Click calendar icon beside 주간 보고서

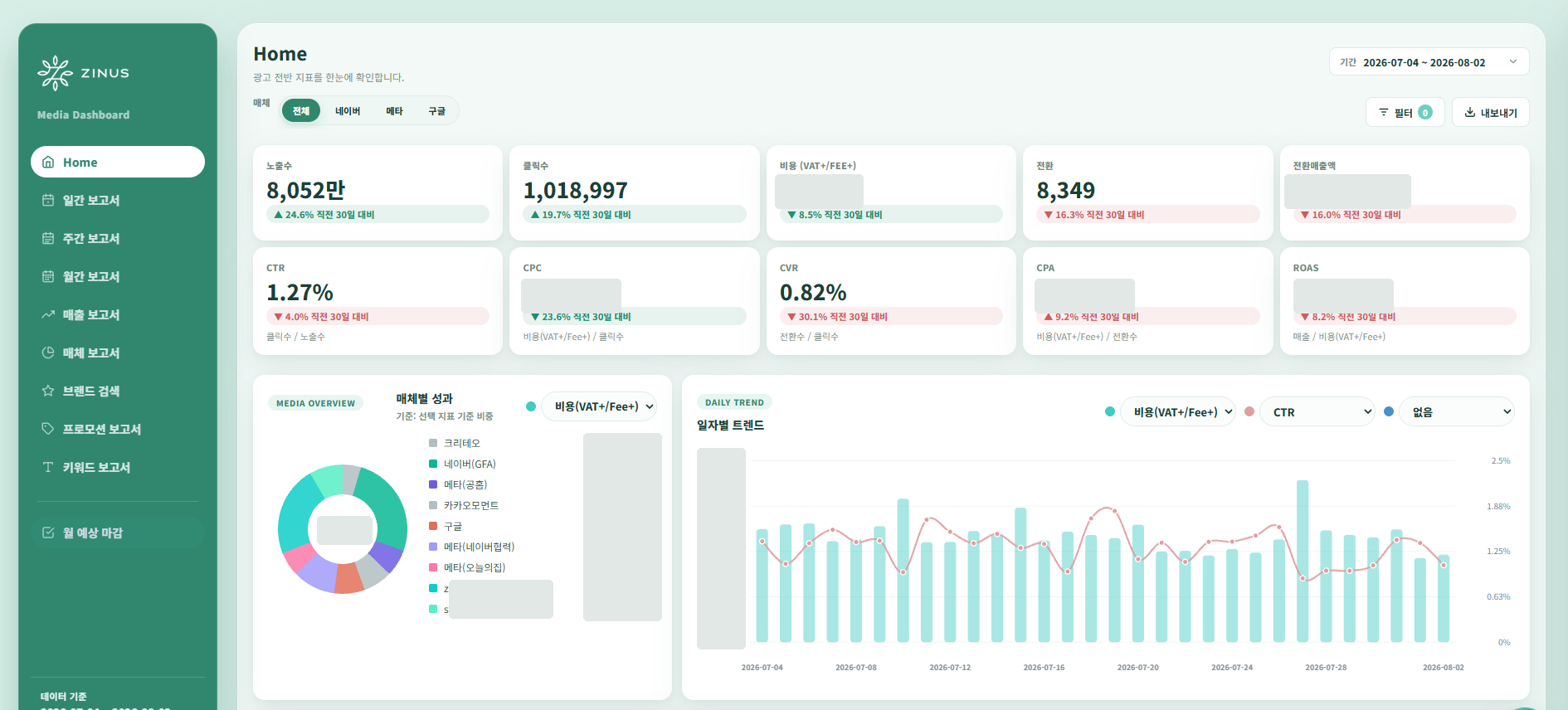[x=48, y=239]
